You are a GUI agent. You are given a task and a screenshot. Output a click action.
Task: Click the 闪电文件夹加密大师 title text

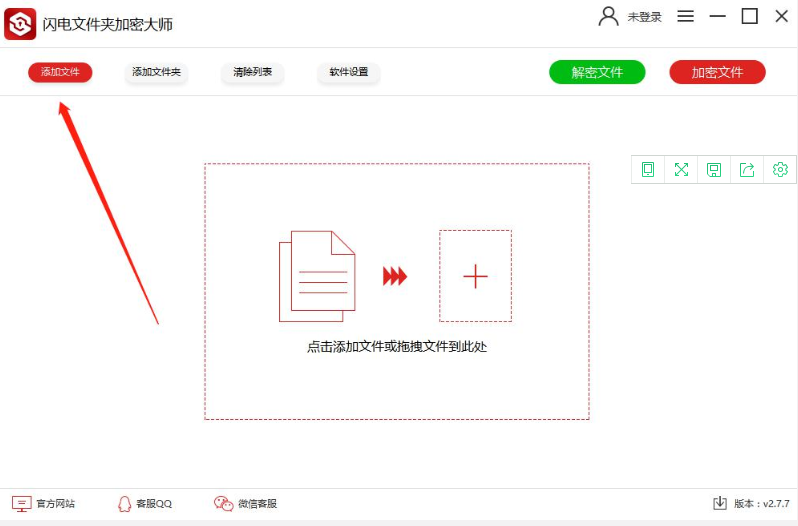107,24
